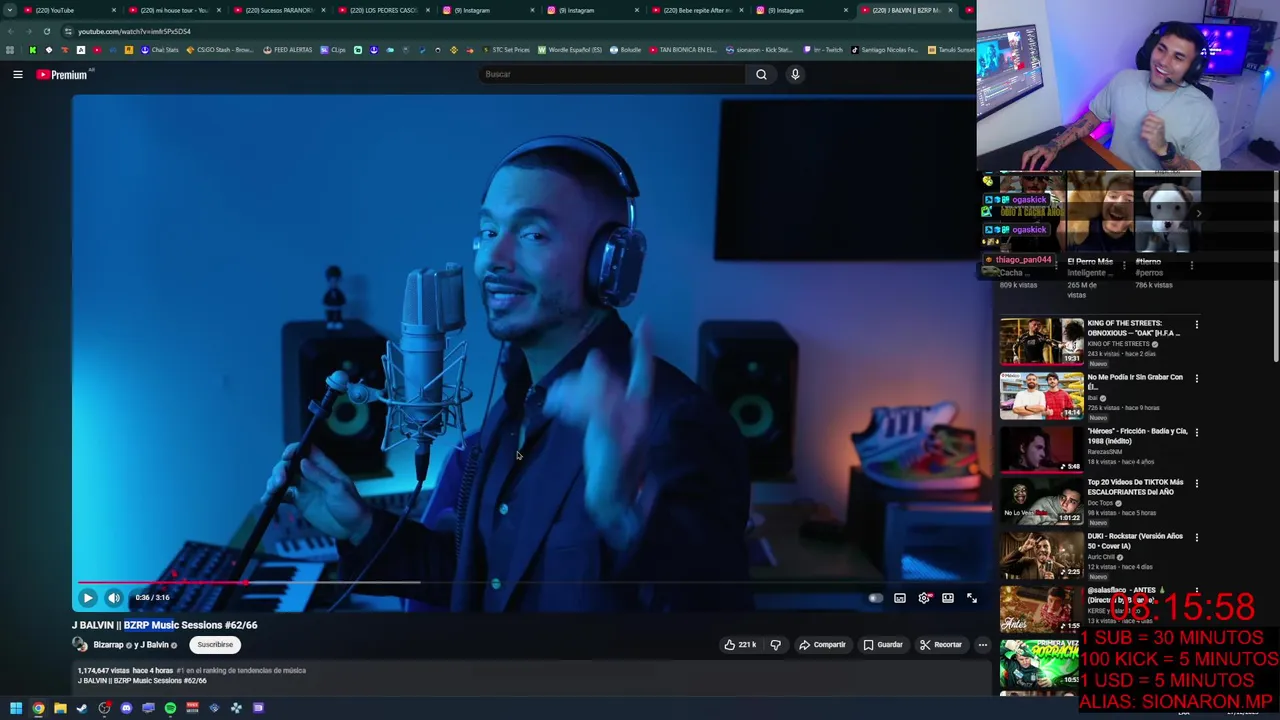Open the YouTube hamburger guide menu
This screenshot has height=720, width=1280.
(x=17, y=74)
